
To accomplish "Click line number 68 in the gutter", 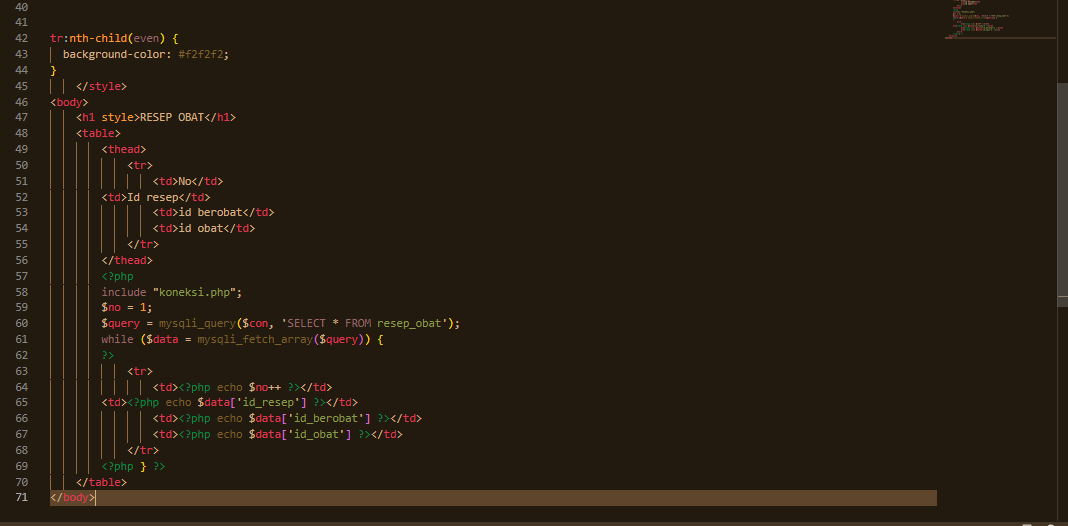I will [x=21, y=450].
